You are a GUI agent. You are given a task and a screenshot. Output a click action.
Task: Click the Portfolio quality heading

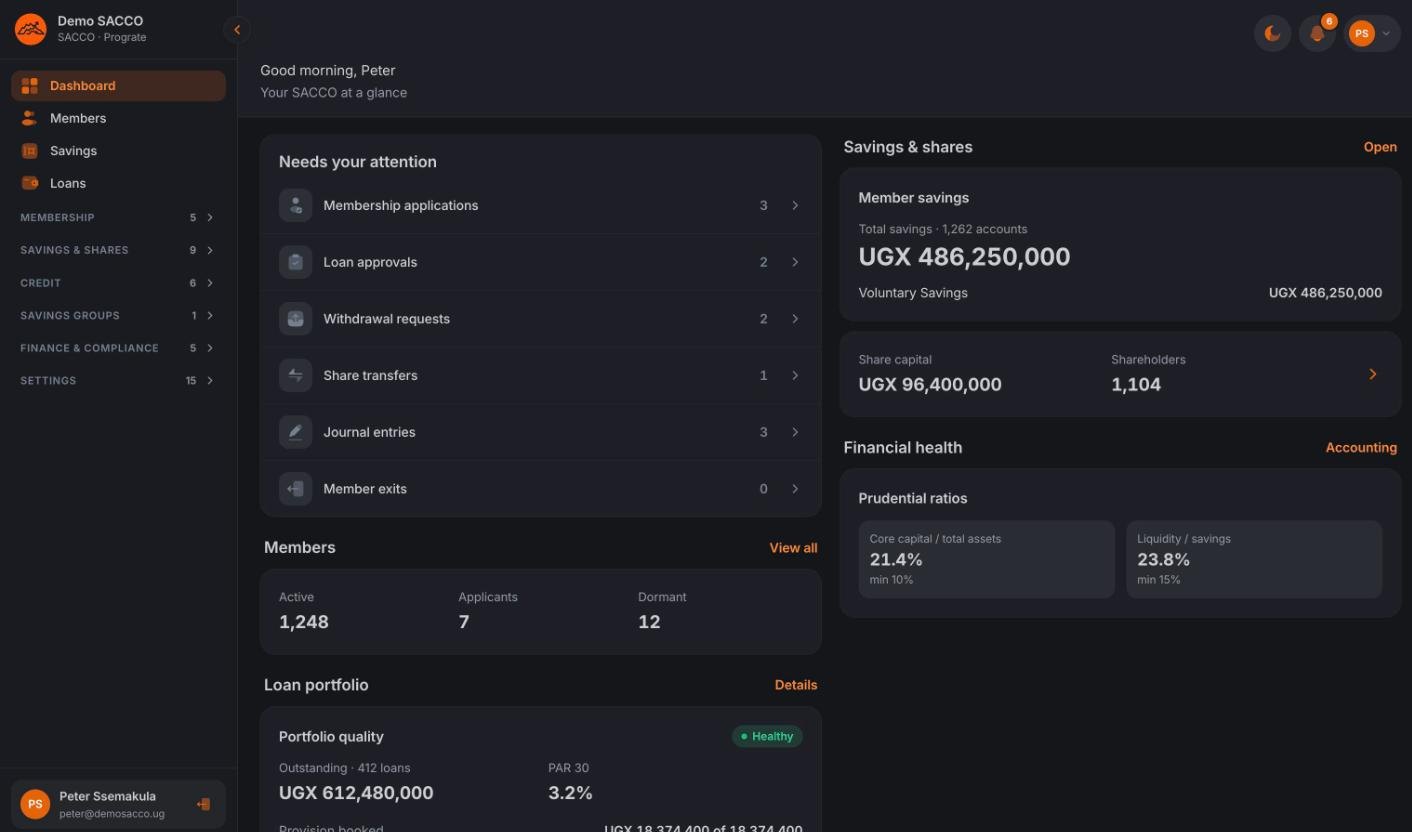[x=331, y=737]
